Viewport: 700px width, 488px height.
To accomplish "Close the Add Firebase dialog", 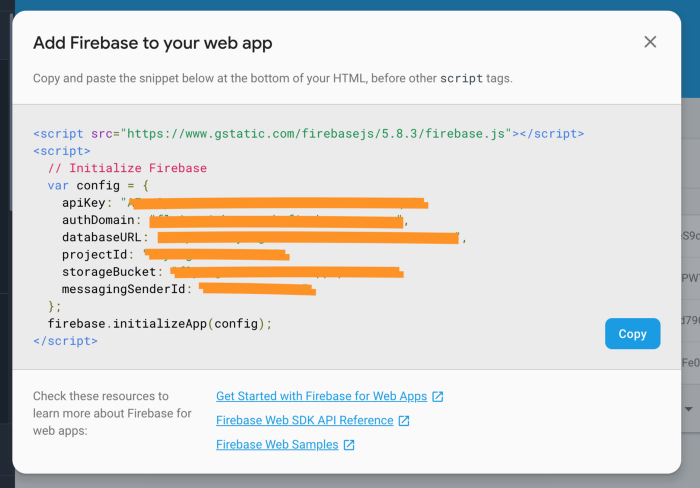I will (x=650, y=42).
